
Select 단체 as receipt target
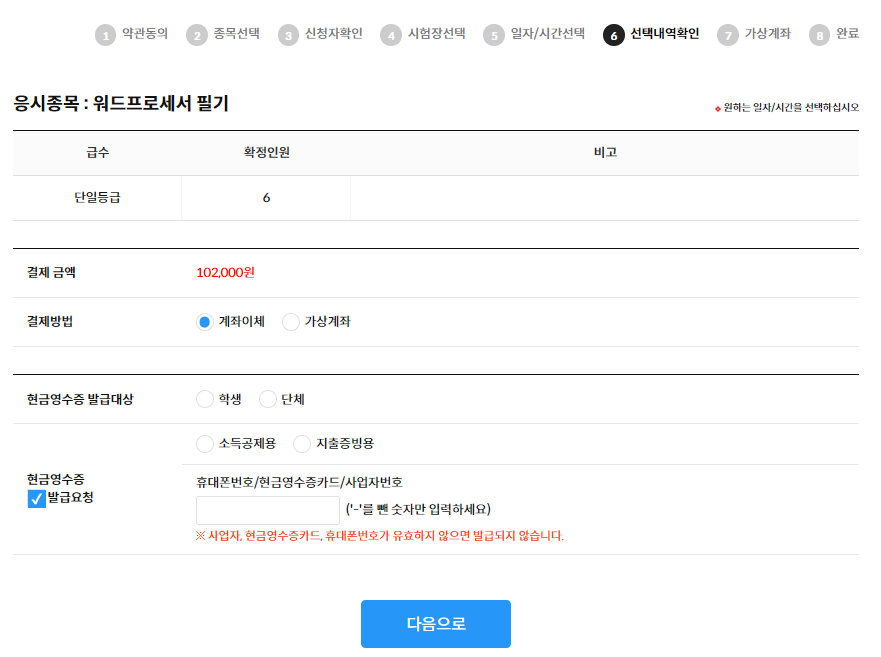click(x=268, y=399)
